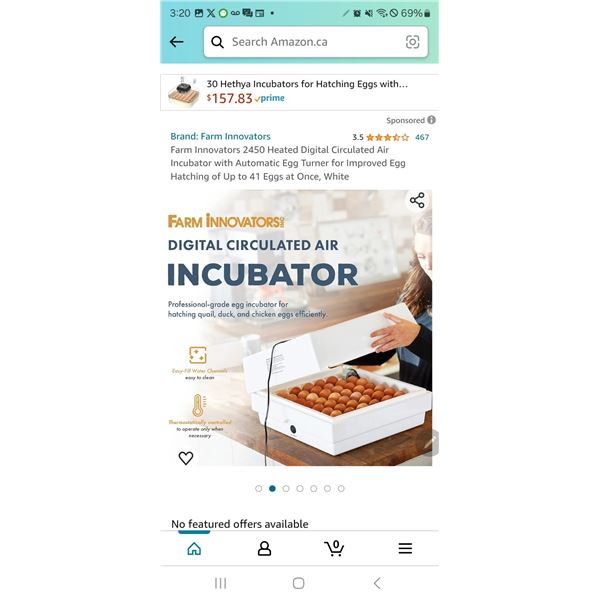Tap the Search Amazon.ca field

(x=316, y=42)
